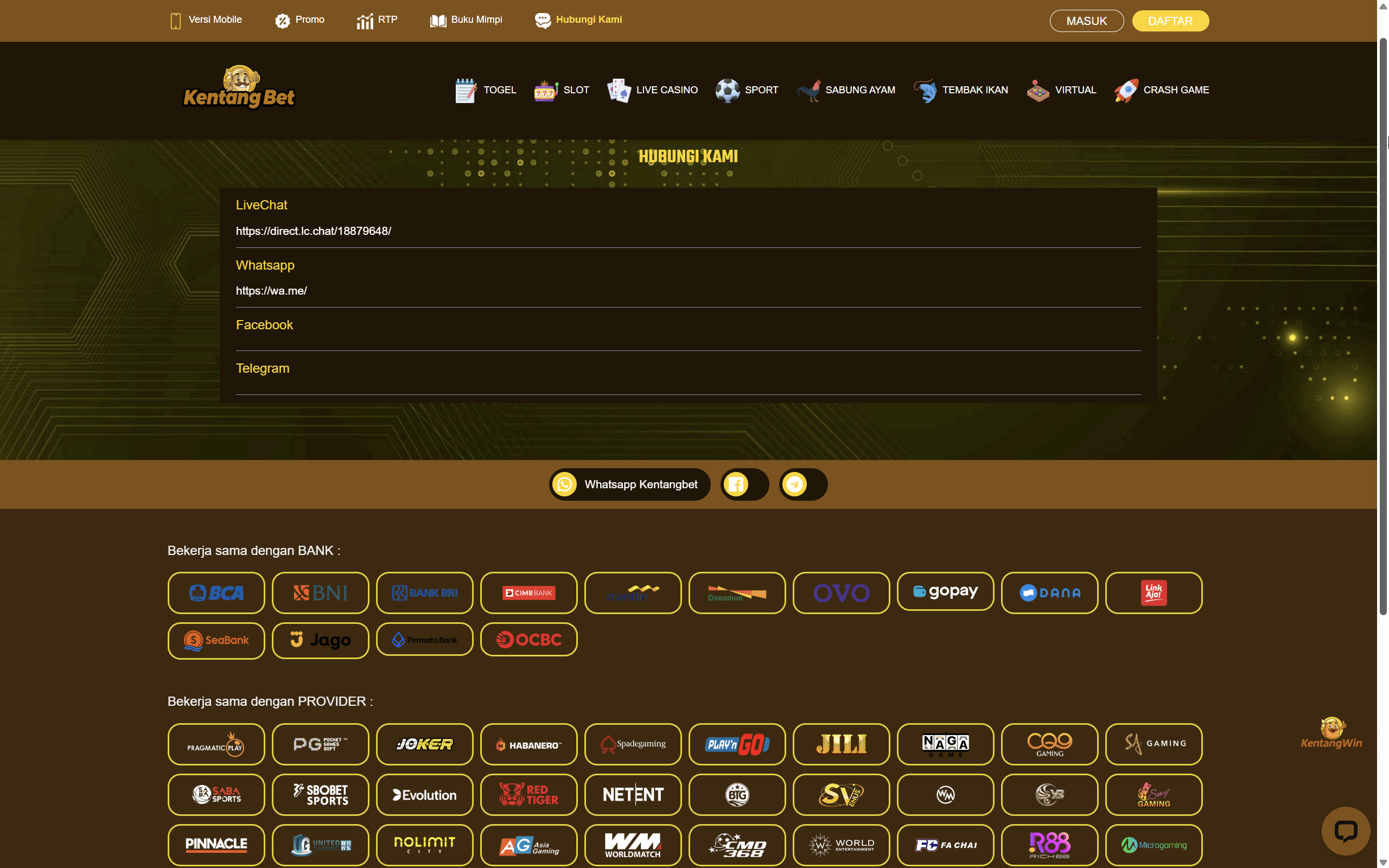The image size is (1389, 868).
Task: Click the CIMB BANK logo
Action: click(528, 593)
